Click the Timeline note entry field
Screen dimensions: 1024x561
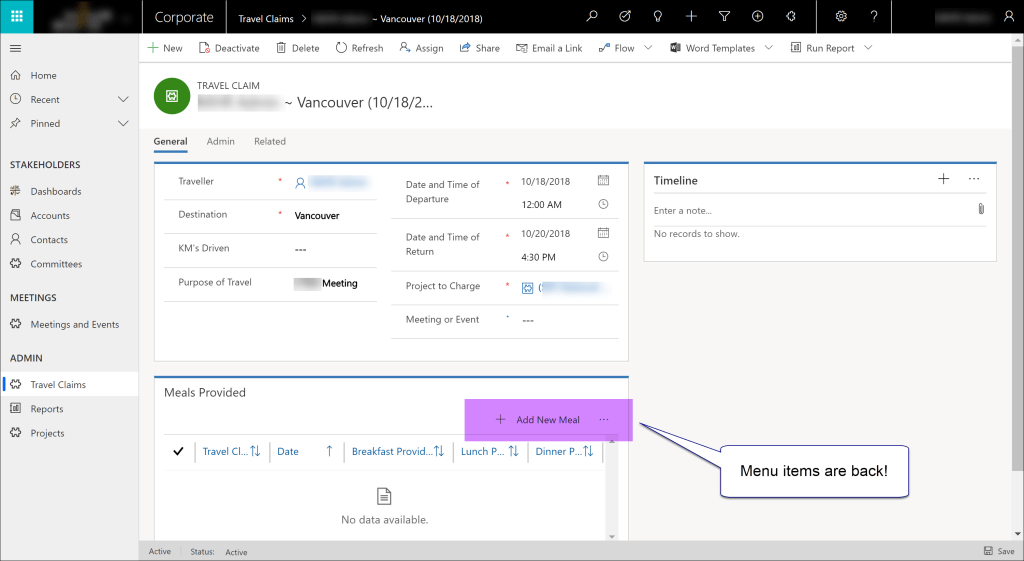pos(810,211)
